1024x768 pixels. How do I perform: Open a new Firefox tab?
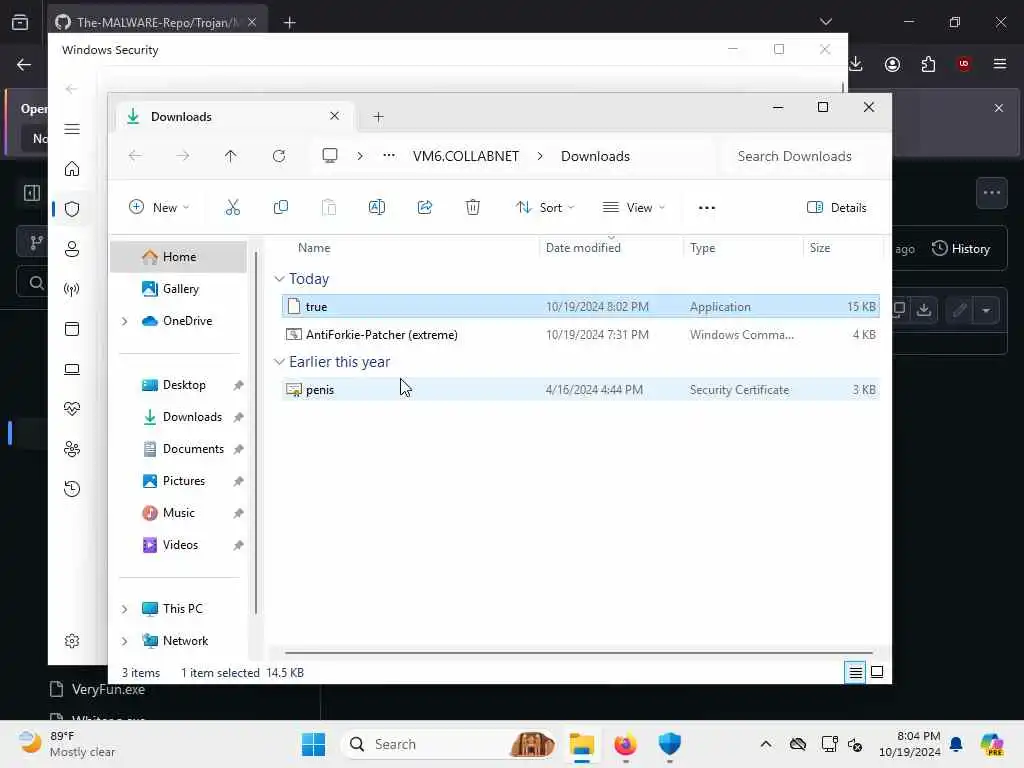pos(289,23)
